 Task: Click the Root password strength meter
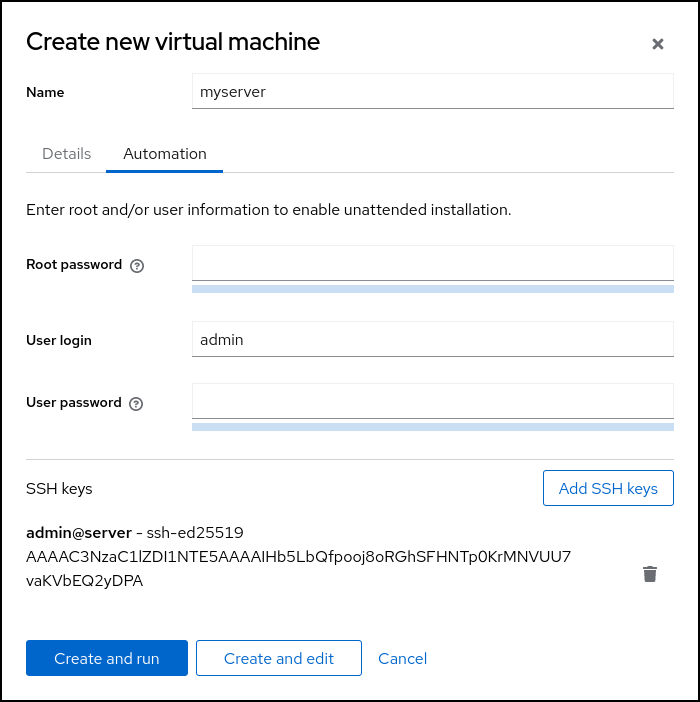pyautogui.click(x=432, y=289)
